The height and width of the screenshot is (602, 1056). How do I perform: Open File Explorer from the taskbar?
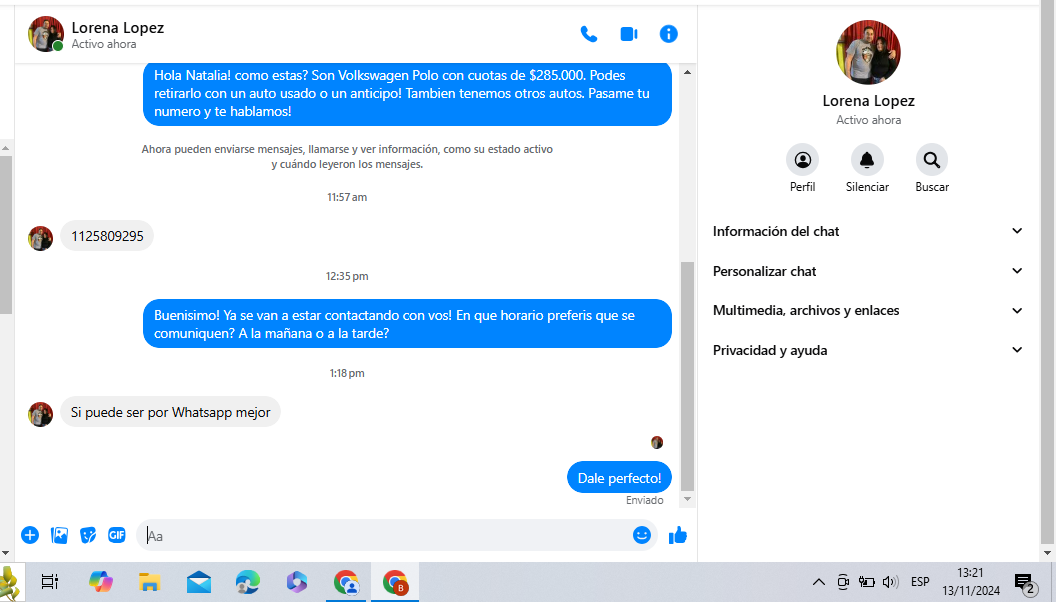[149, 582]
